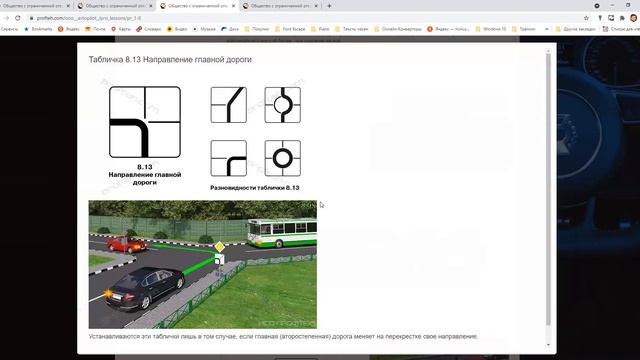Open the reading list button
Viewport: 640px width, 360px height.
point(621,29)
